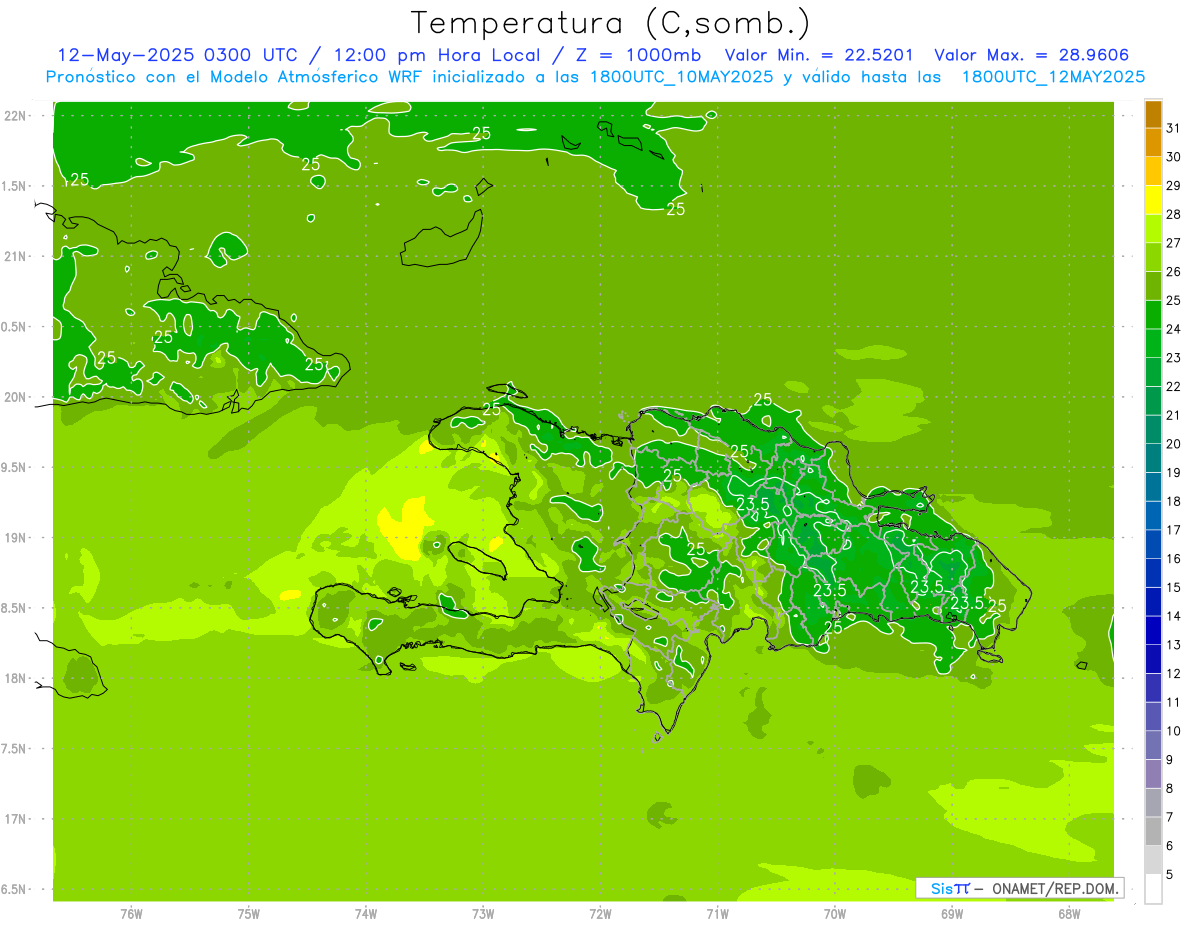Click the color bar label '19'
Image resolution: width=1200 pixels, height=927 pixels.
coord(1173,473)
